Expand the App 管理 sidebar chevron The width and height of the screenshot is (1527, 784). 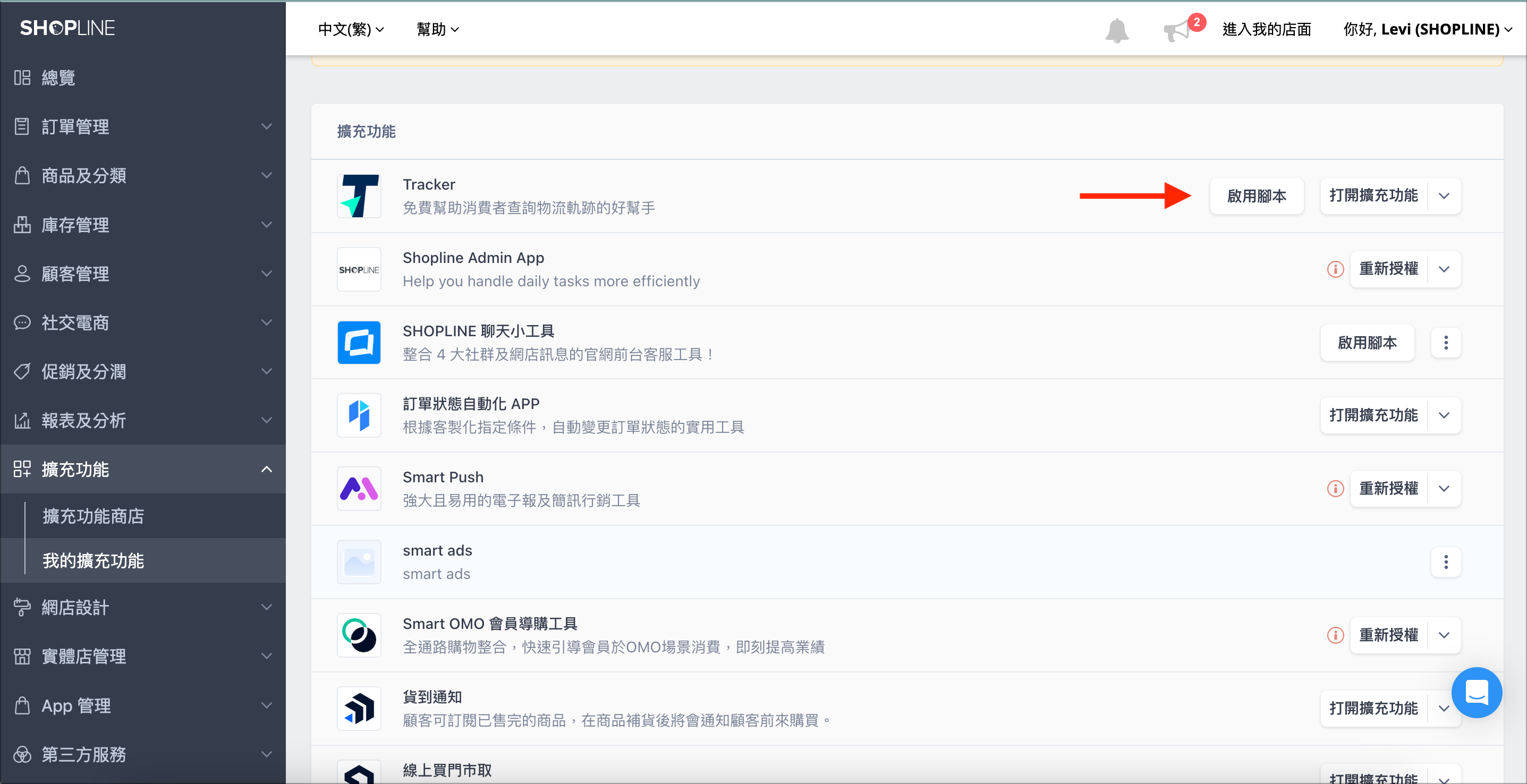(x=267, y=705)
